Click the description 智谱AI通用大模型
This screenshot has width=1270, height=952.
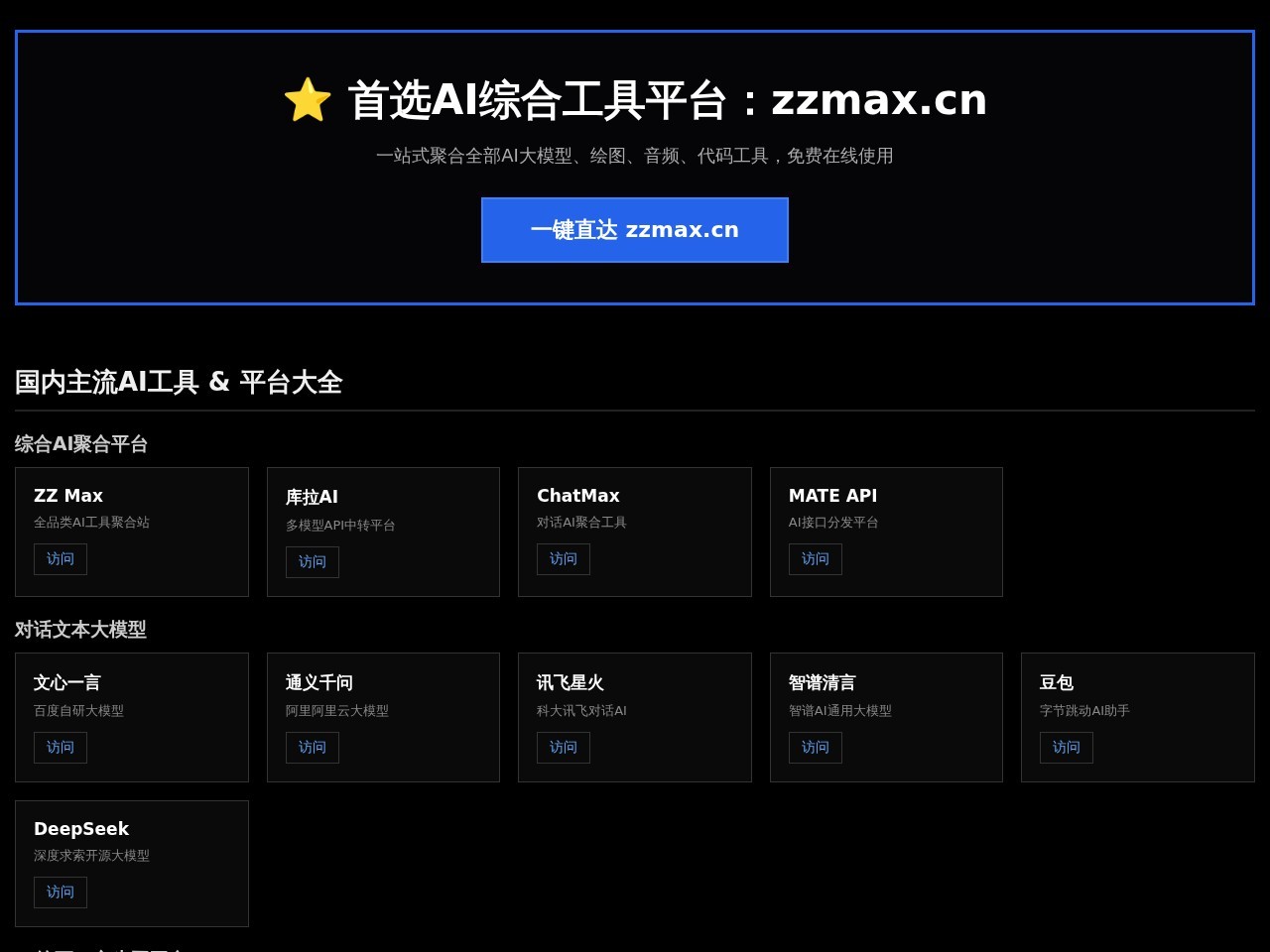[x=840, y=711]
